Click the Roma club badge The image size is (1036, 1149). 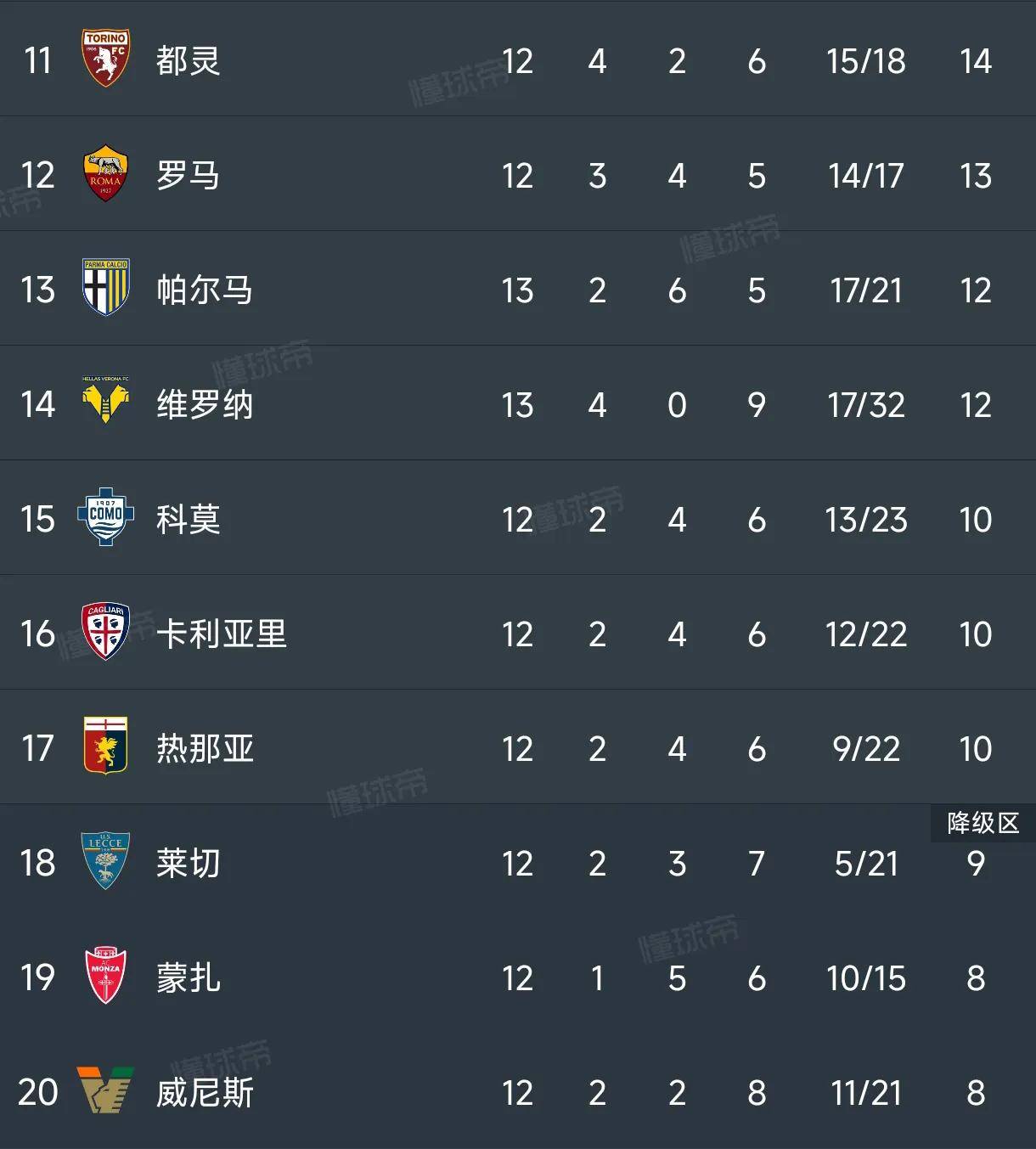104,175
